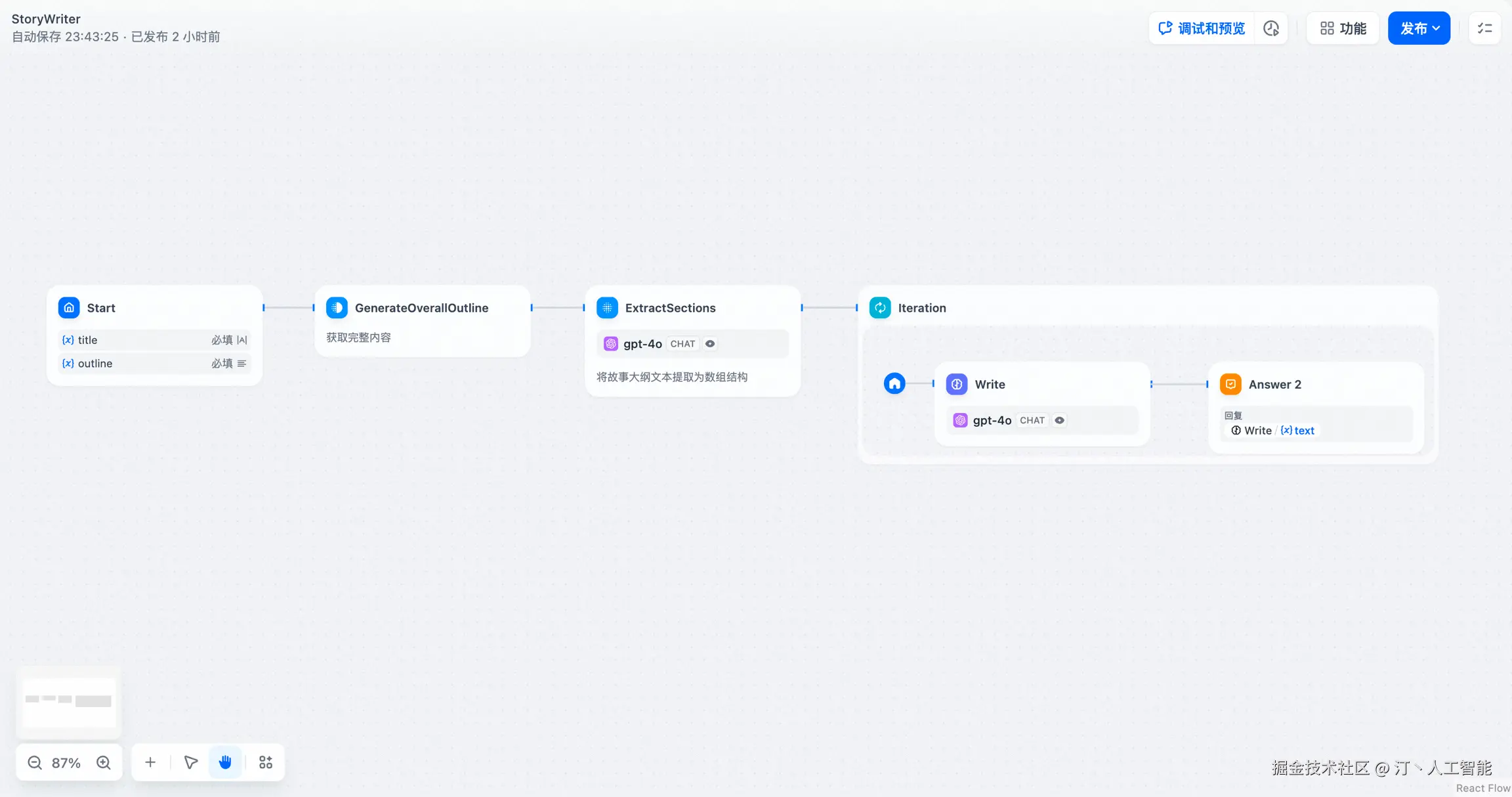
Task: Click the zoom in magnifier icon
Action: point(104,762)
